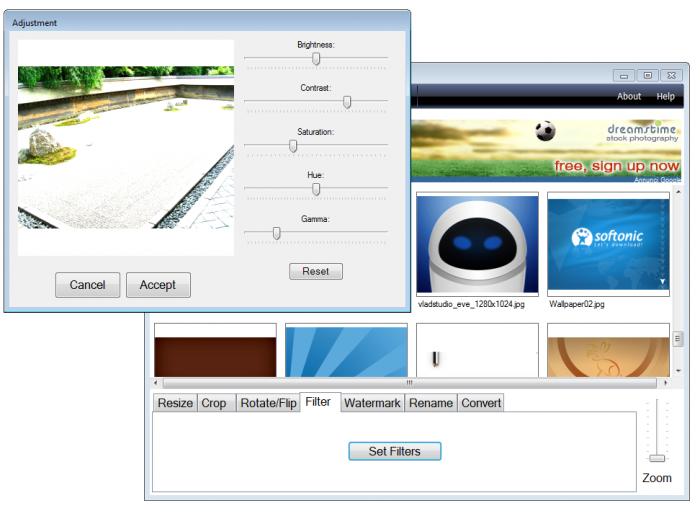The height and width of the screenshot is (516, 700).
Task: Click the Contrast slider handle
Action: coord(347,102)
